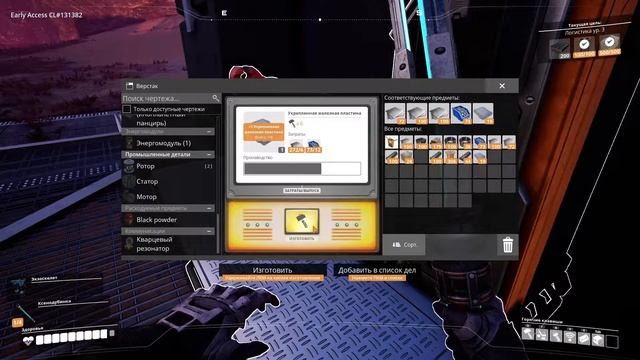
Task: Select the stack of 44 in Все предметы
Action: (x=465, y=157)
